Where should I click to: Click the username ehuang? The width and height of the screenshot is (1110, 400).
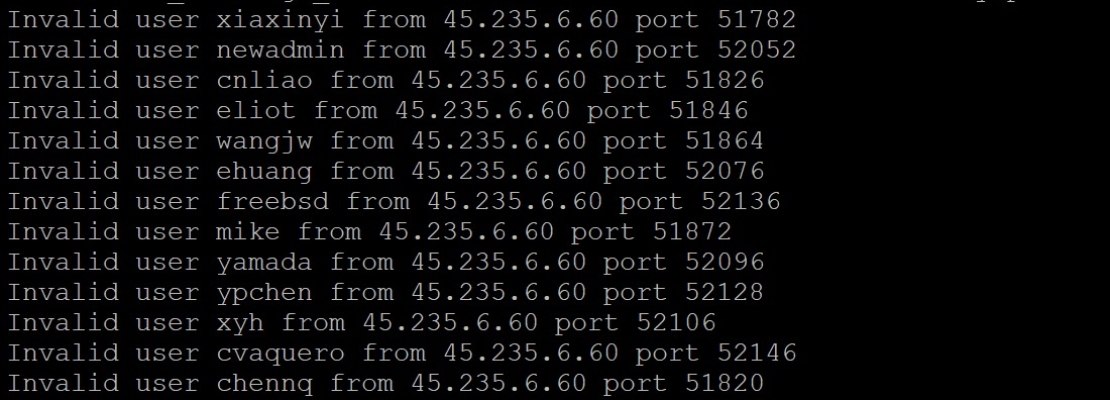[264, 173]
